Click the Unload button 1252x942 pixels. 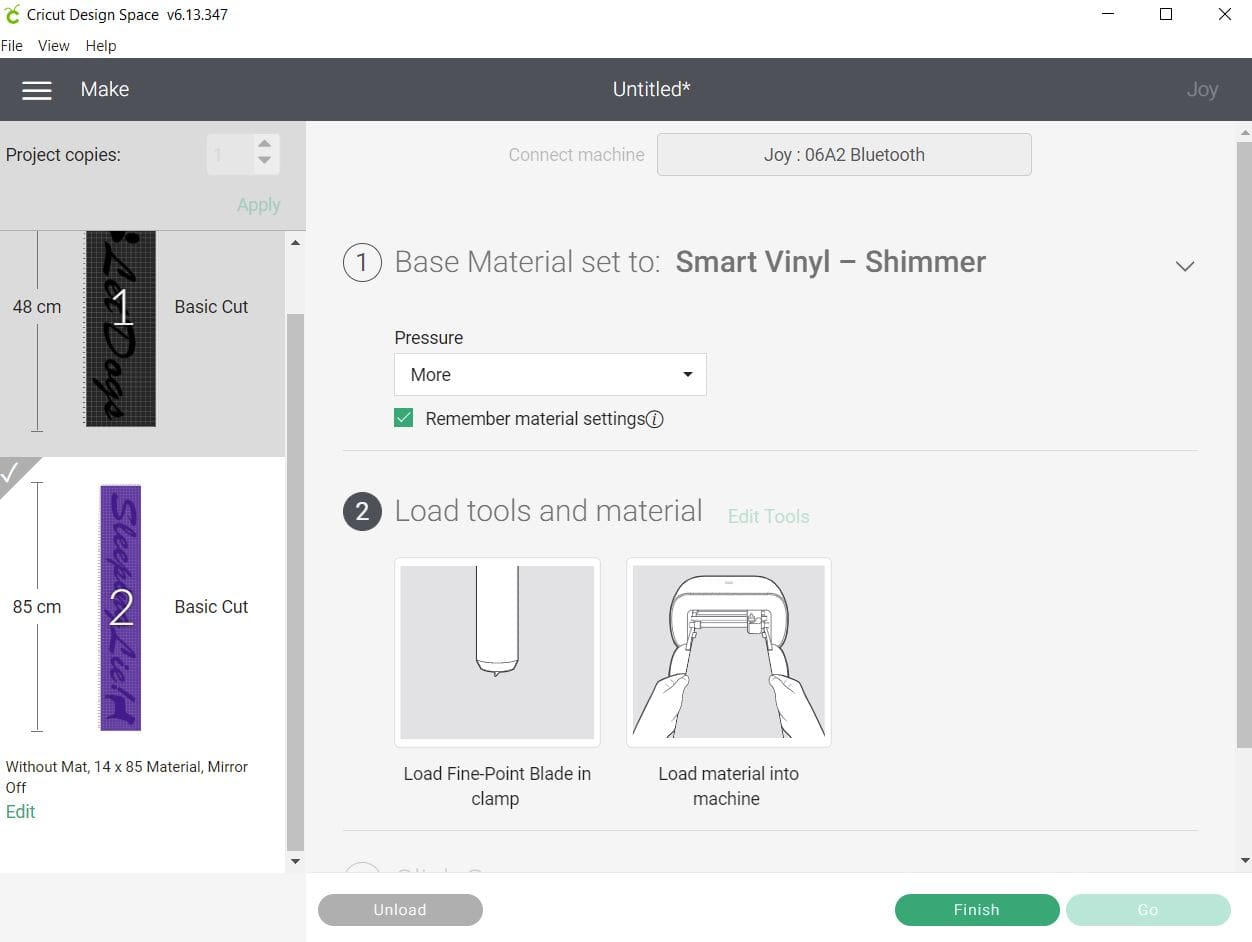tap(400, 910)
